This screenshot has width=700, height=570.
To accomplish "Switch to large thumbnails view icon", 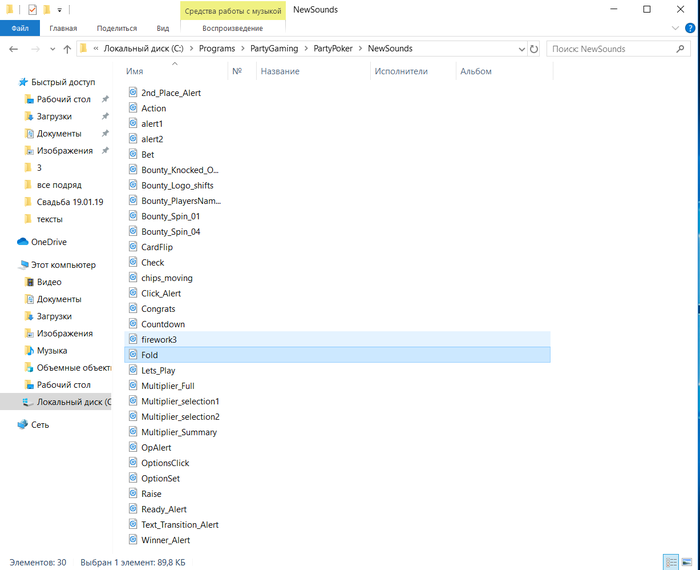I will click(x=687, y=562).
